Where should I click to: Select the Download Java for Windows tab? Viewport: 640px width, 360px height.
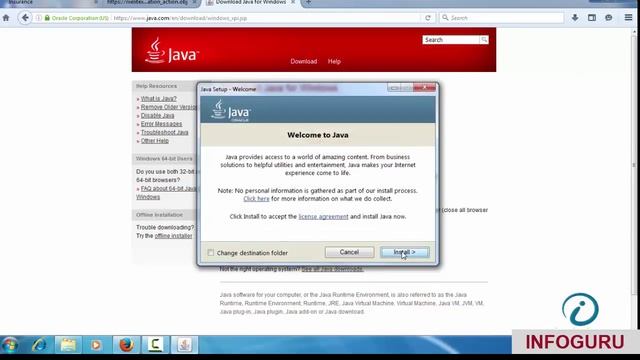(x=251, y=3)
